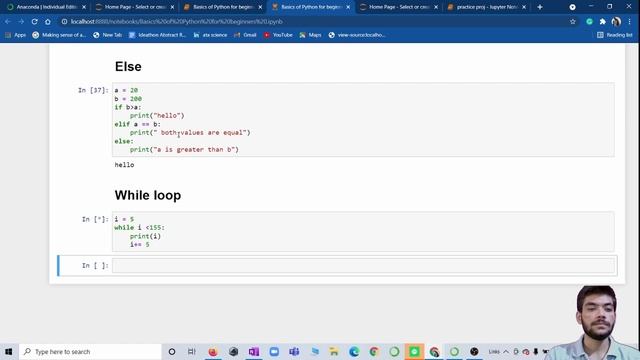Click the 'Links' label on the taskbar
The image size is (640, 360).
click(494, 351)
